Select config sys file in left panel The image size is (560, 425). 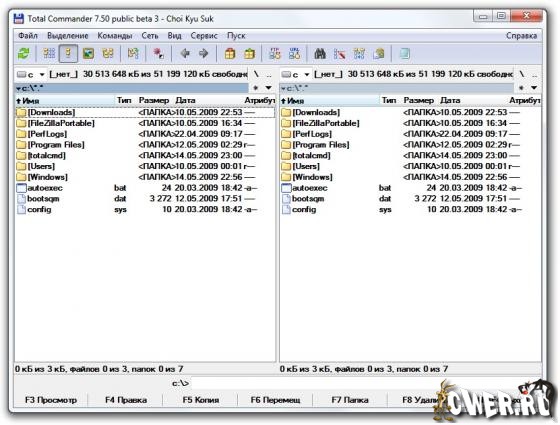tap(145, 209)
